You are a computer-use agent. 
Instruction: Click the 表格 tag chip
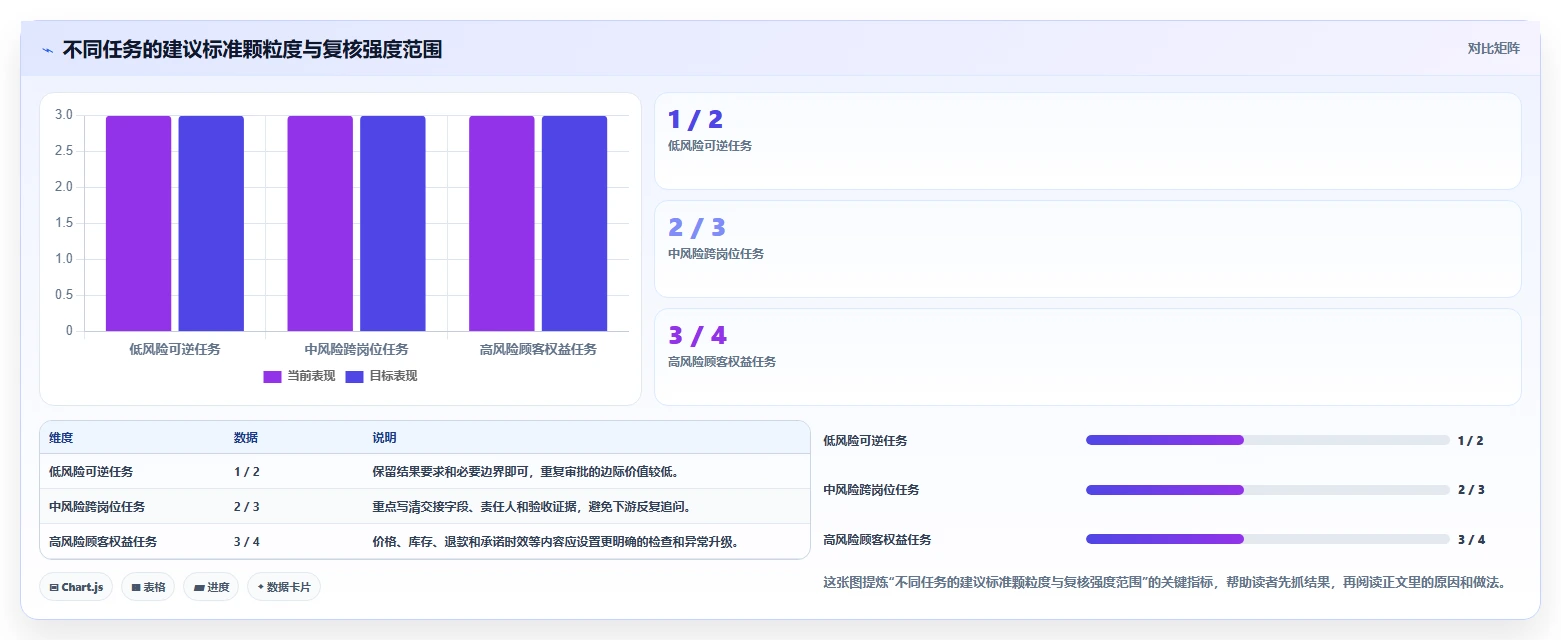pyautogui.click(x=148, y=587)
